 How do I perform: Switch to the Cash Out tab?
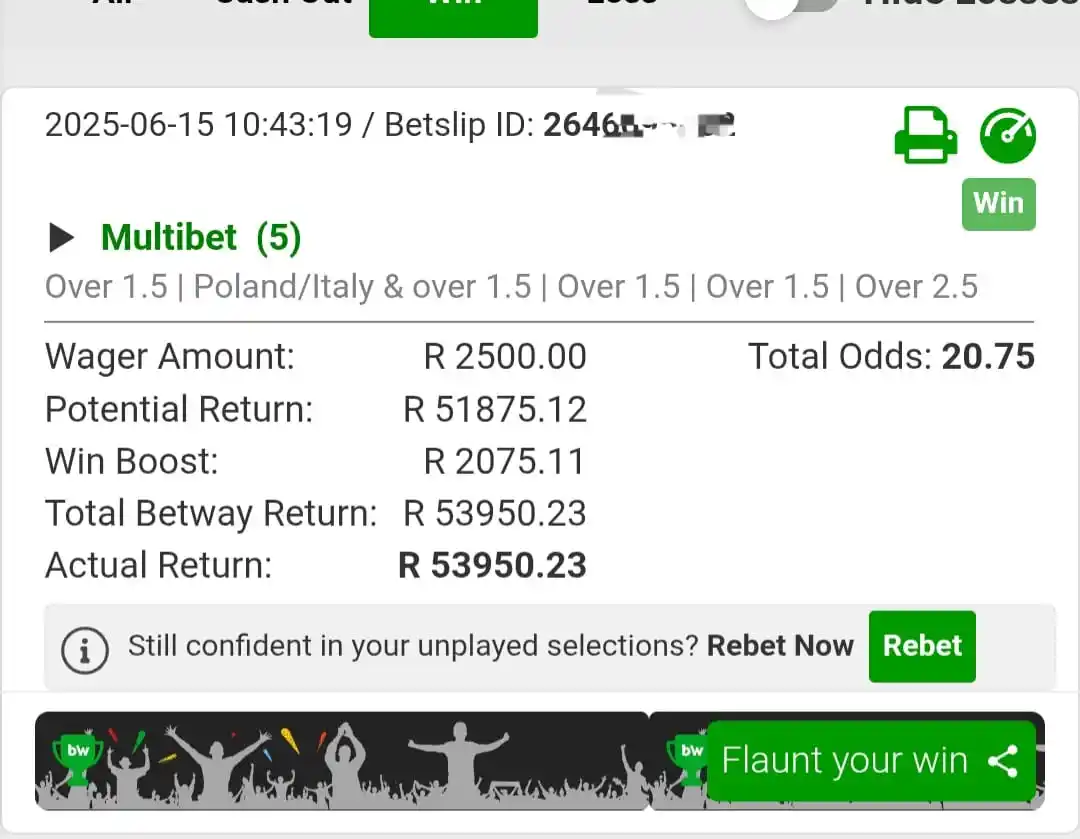click(x=284, y=4)
